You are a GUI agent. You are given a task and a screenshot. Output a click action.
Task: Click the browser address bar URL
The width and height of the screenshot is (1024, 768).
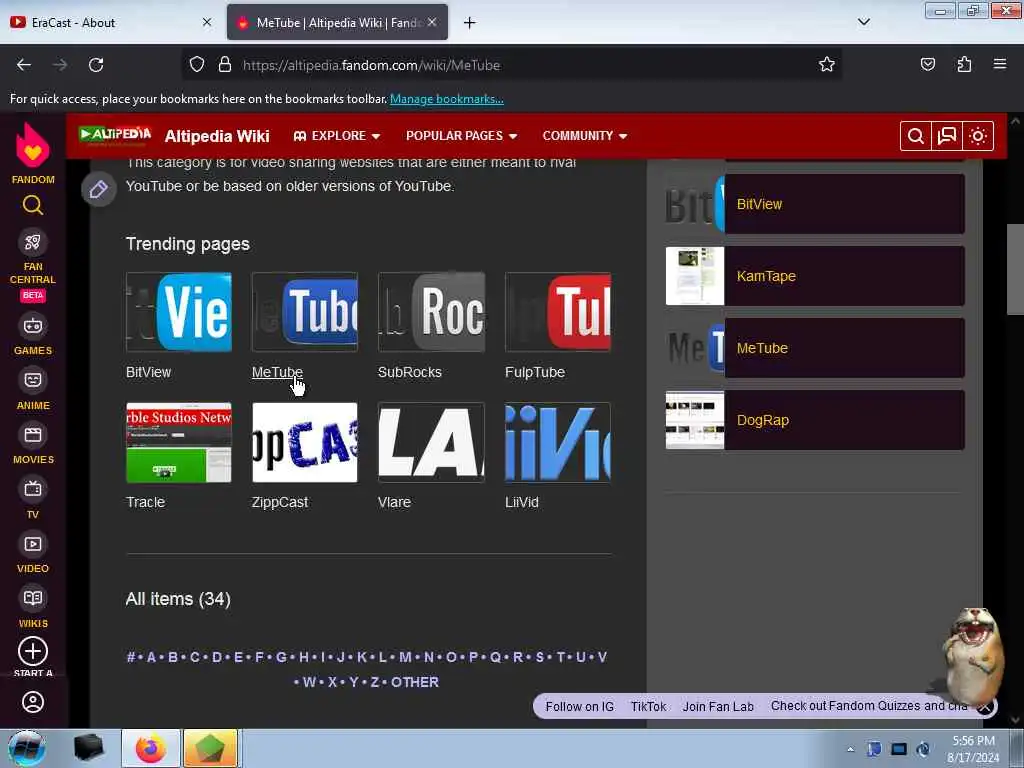[371, 65]
